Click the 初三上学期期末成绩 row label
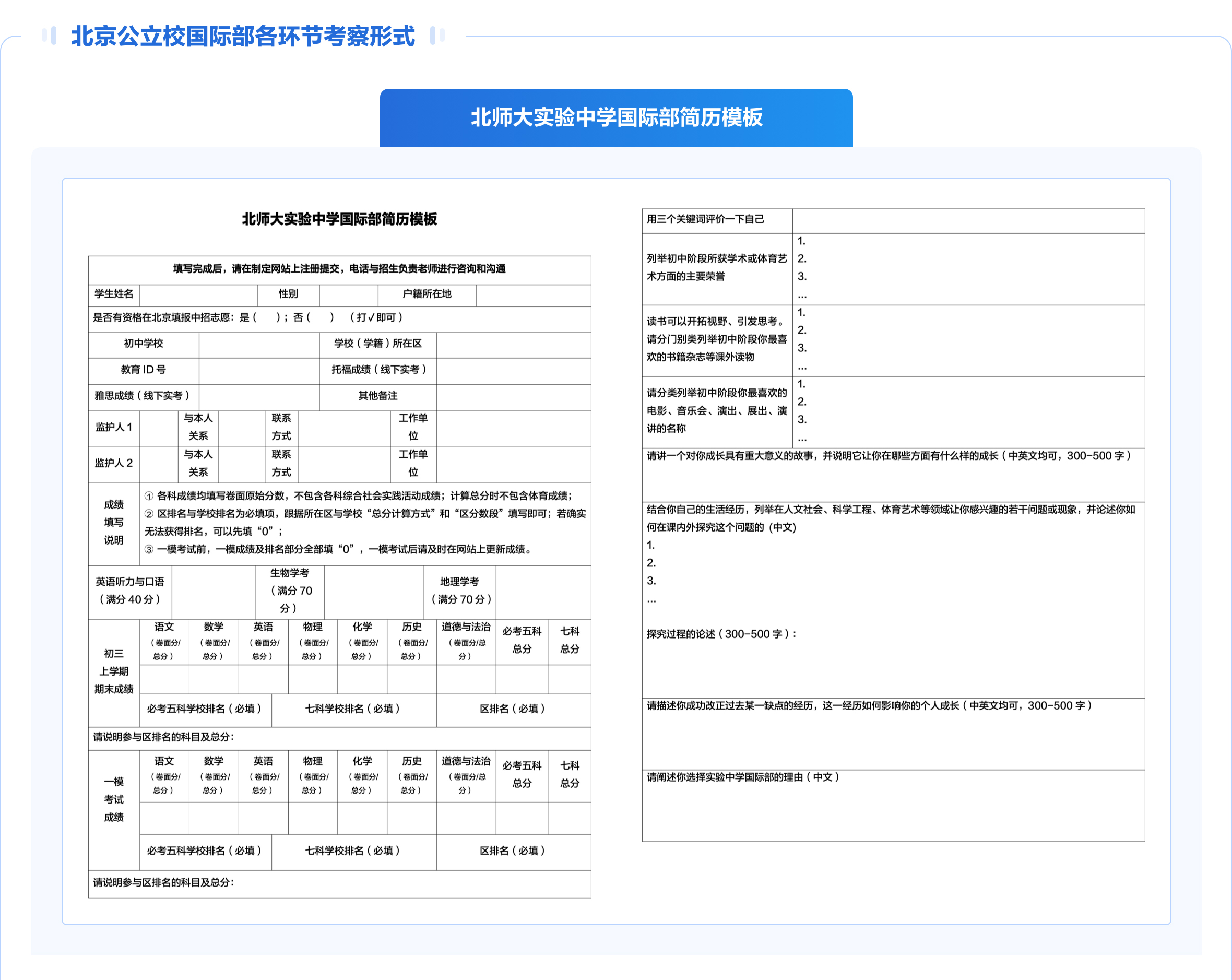This screenshot has height=980, width=1232. 114,672
